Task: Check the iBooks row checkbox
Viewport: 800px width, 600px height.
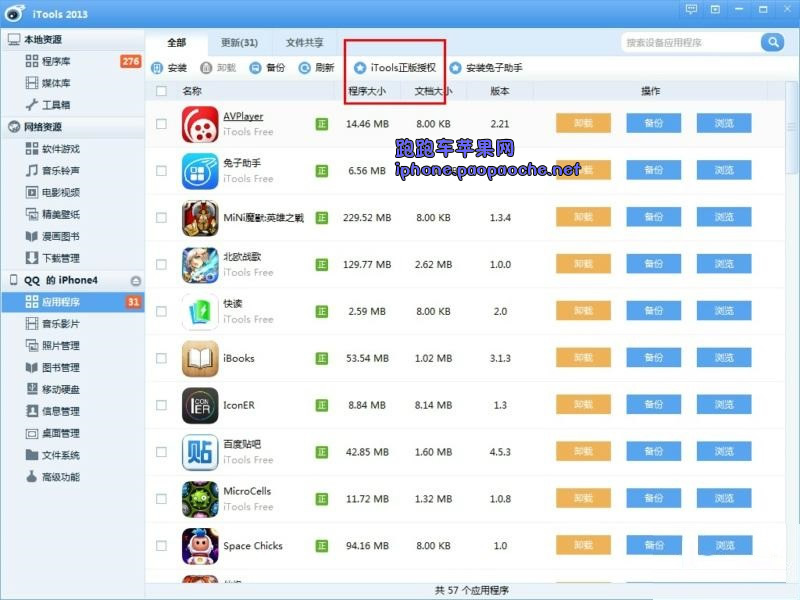Action: point(161,358)
